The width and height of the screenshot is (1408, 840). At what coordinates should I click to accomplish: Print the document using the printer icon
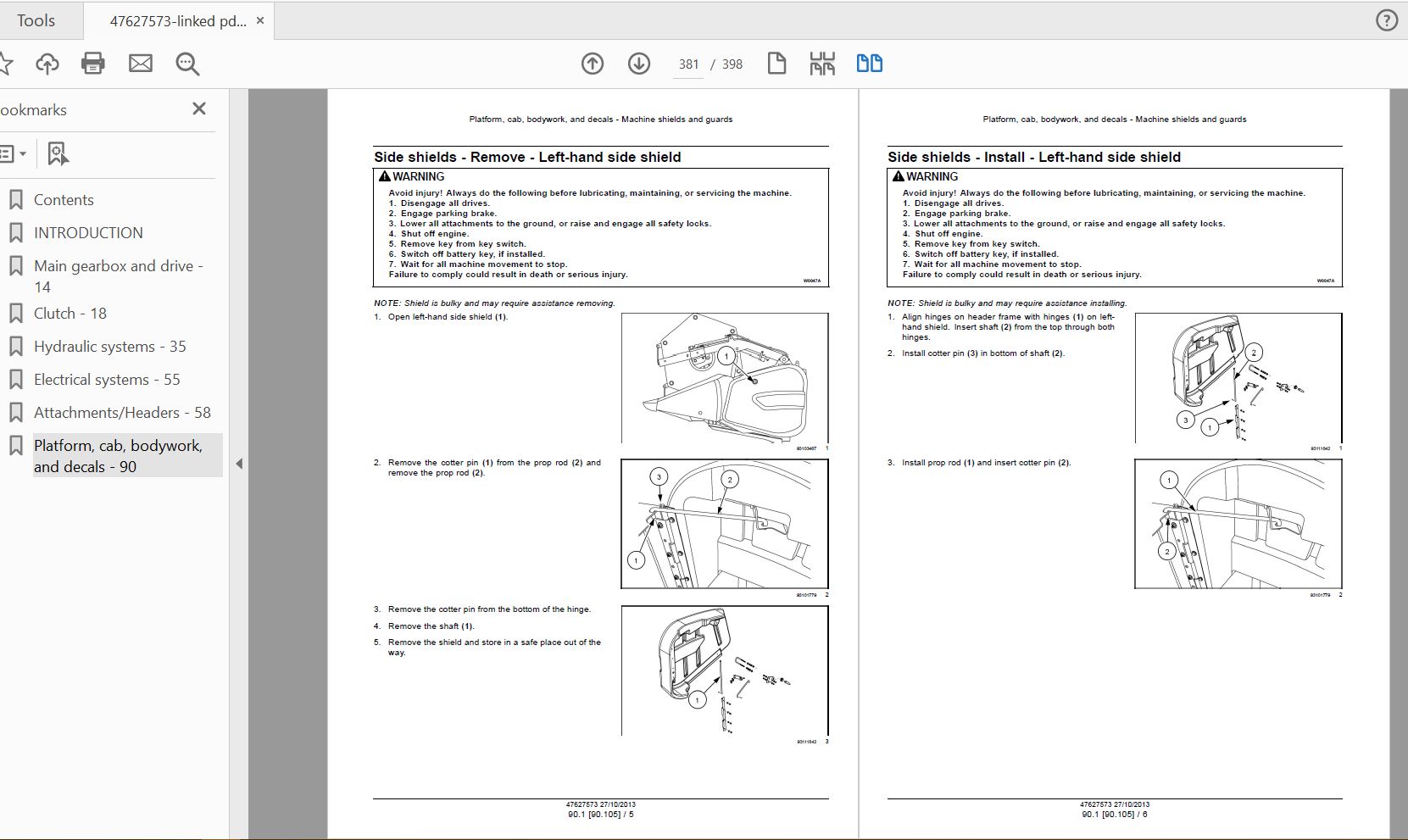(93, 64)
